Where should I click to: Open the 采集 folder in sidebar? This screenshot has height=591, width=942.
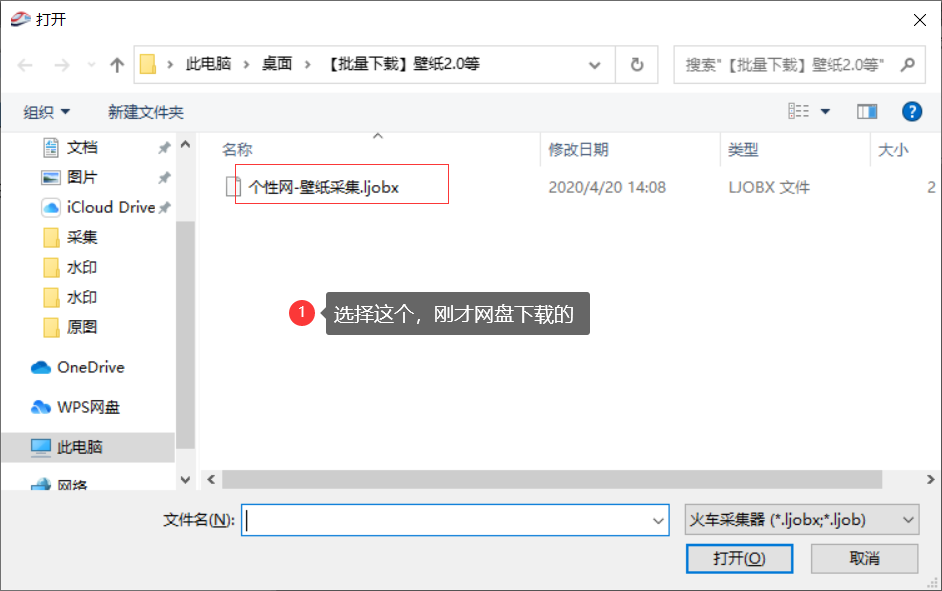(x=82, y=237)
